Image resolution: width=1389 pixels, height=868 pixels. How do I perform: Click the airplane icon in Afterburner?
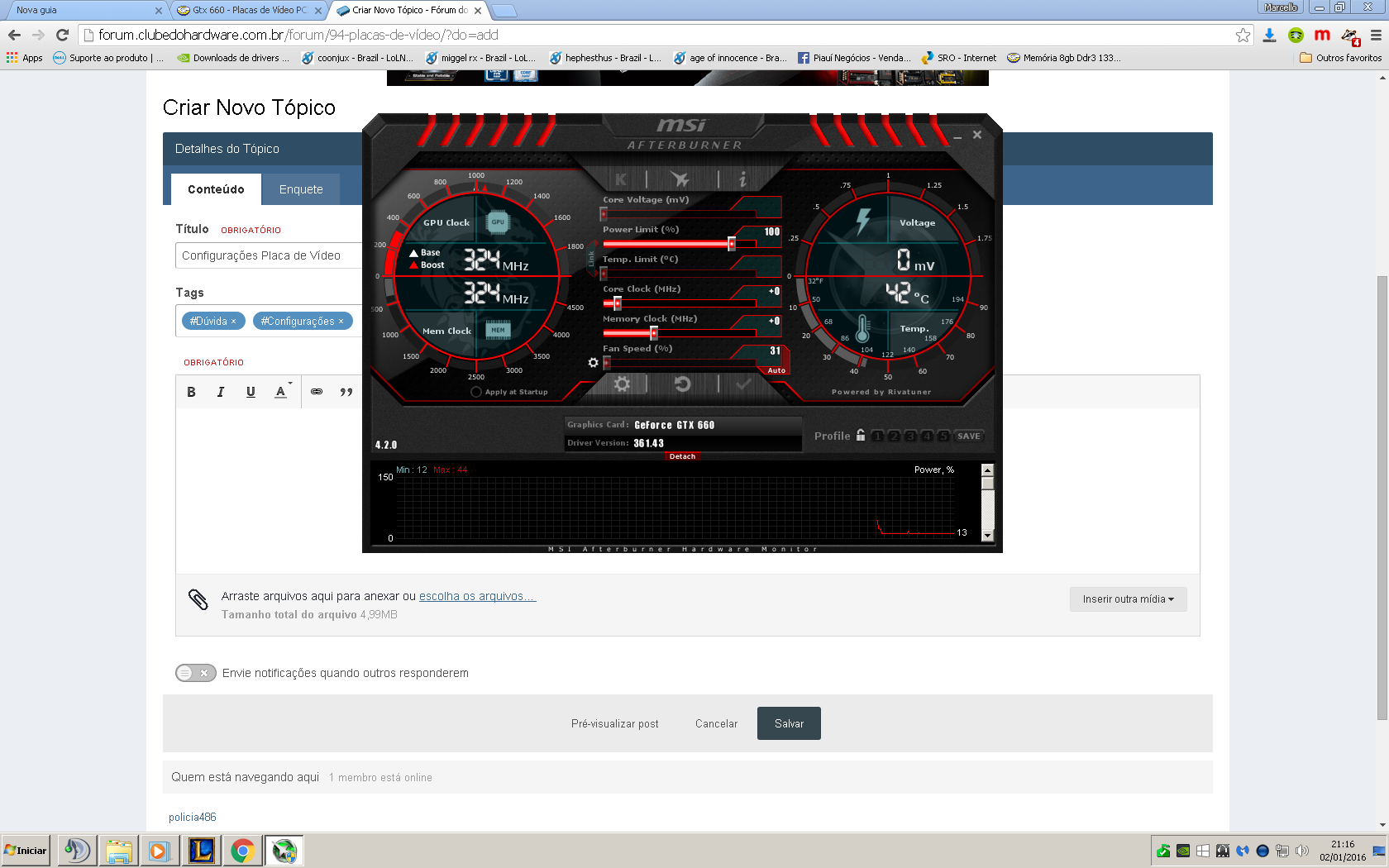(680, 179)
